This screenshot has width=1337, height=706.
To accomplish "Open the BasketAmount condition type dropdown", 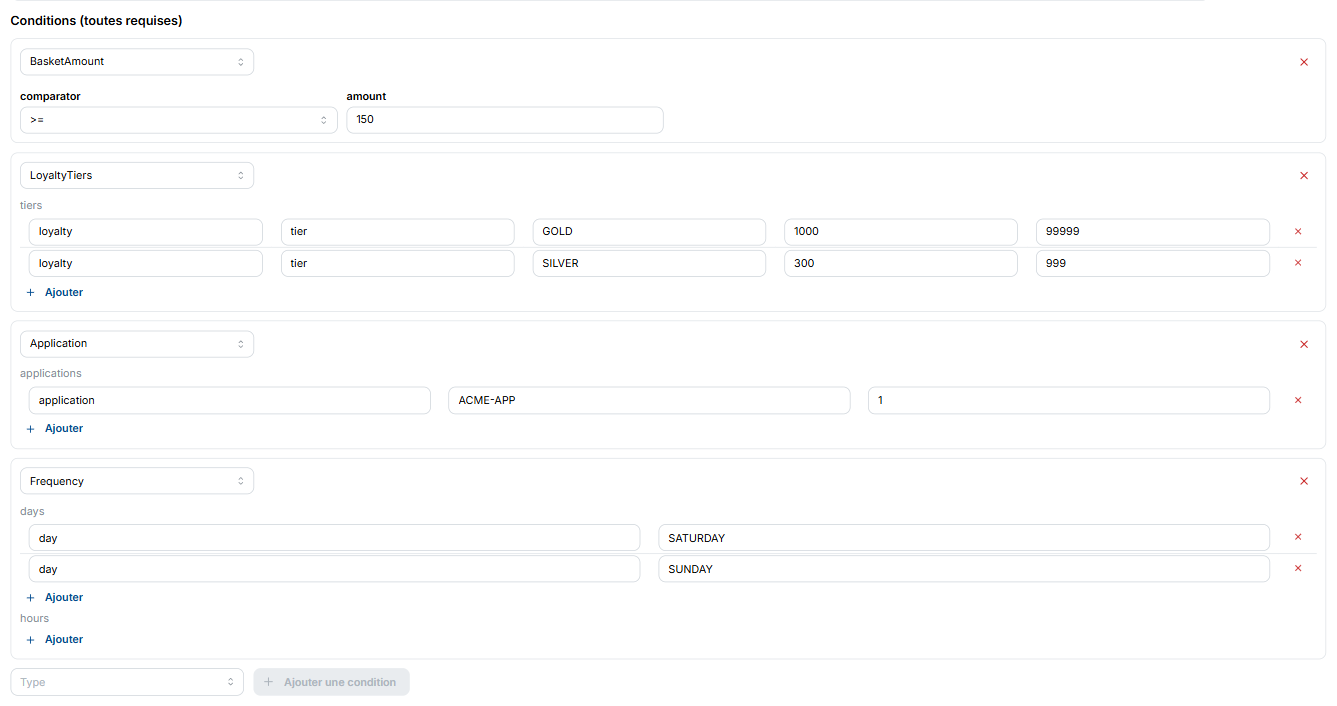I will pos(137,62).
